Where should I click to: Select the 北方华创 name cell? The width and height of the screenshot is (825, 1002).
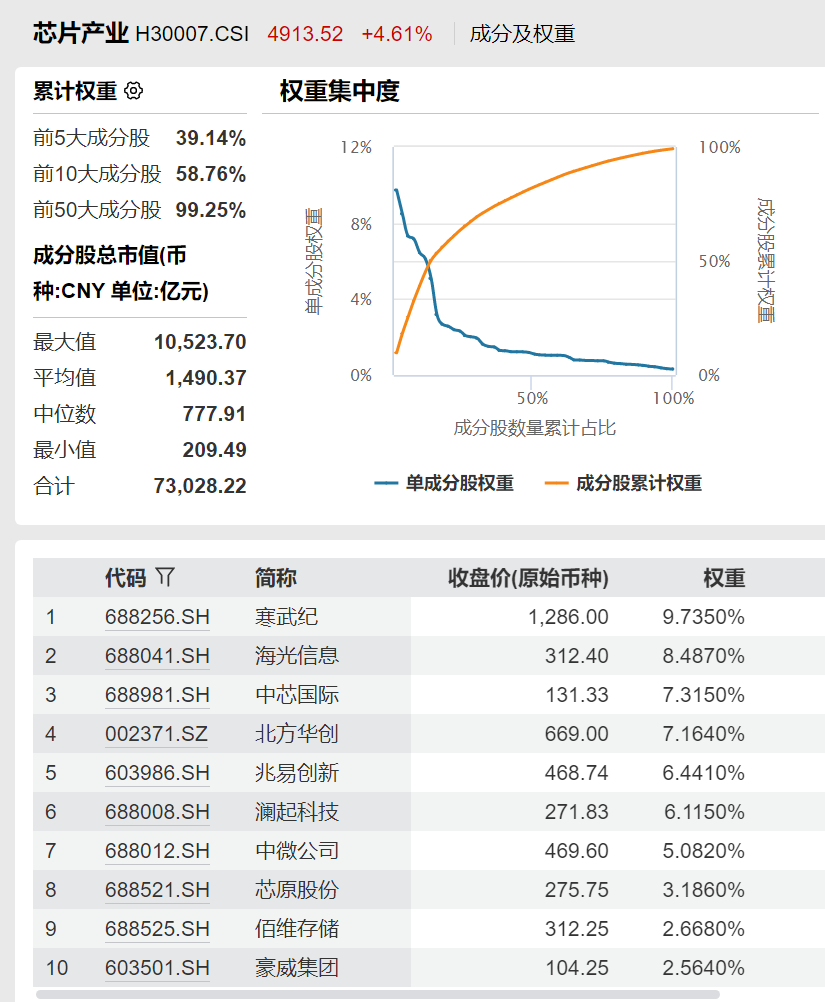[x=297, y=734]
